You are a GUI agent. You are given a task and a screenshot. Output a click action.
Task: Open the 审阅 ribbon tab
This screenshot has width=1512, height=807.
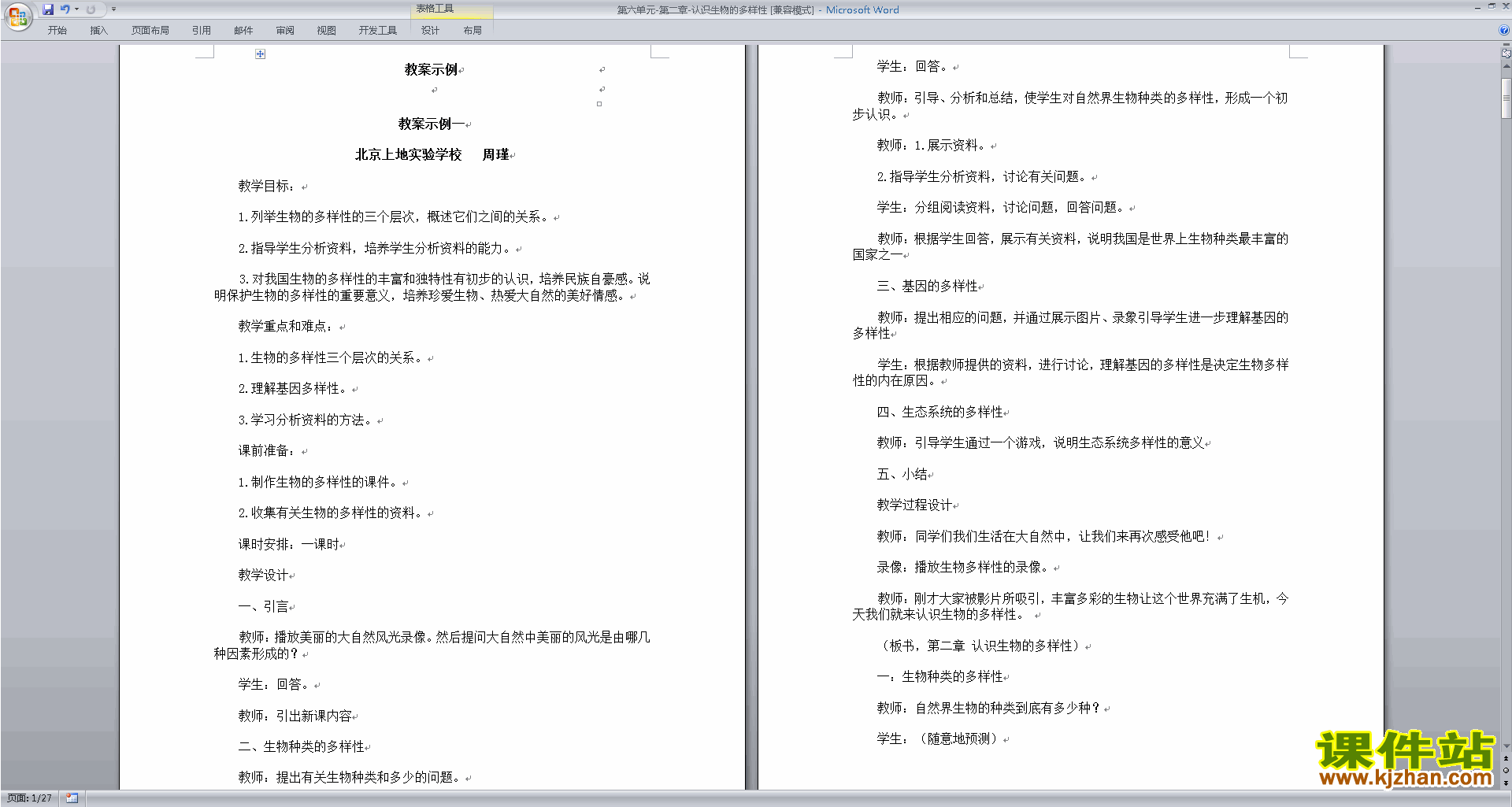[285, 31]
